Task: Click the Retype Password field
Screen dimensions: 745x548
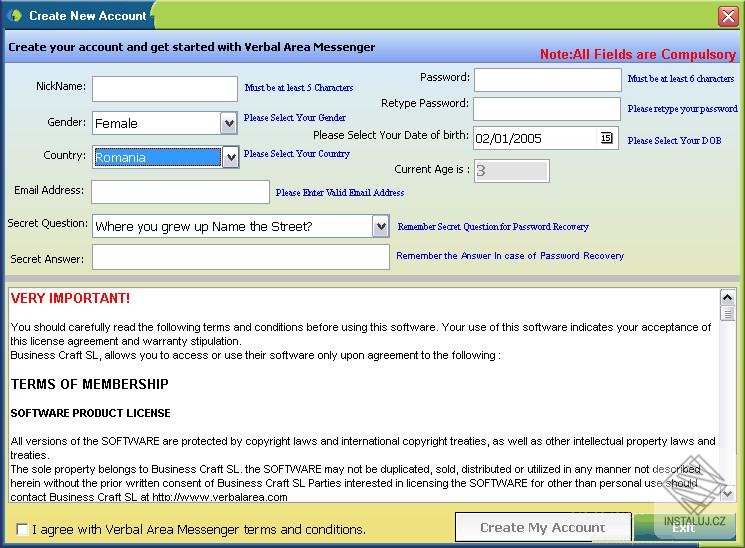Action: click(547, 109)
